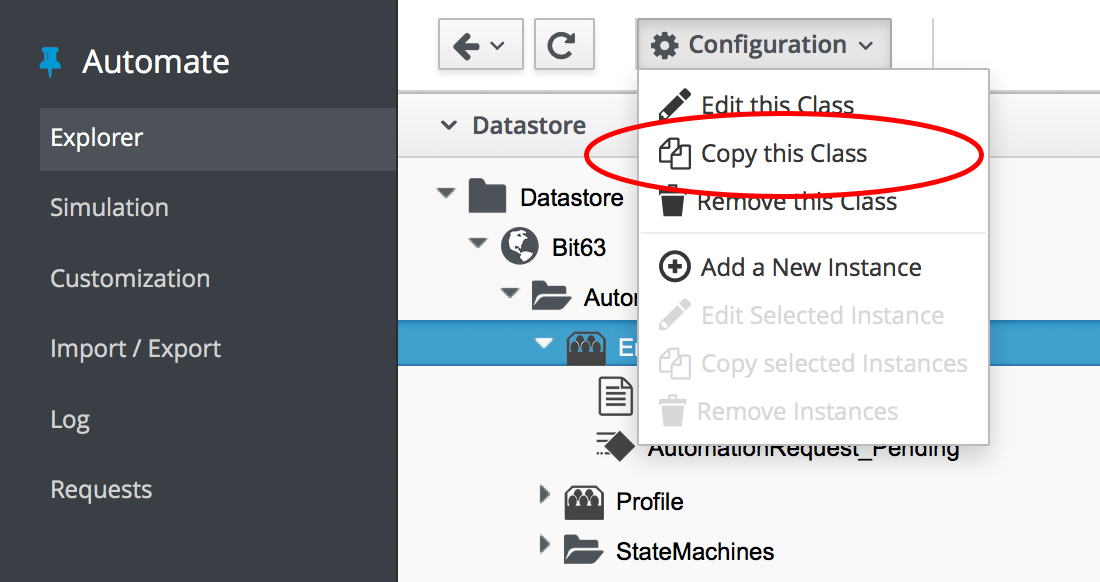Open the Customization sidebar link

[130, 279]
